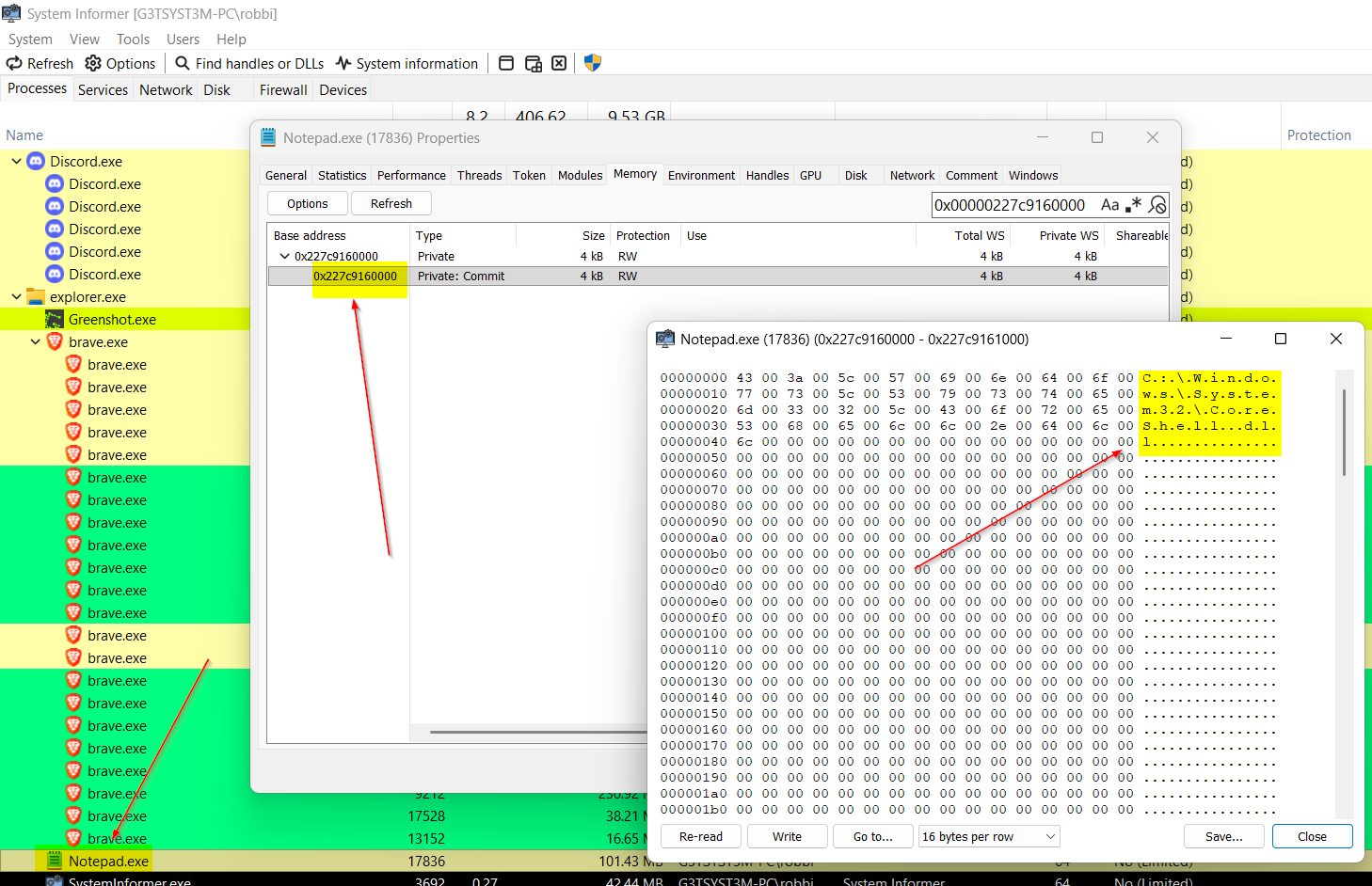Collapse the Discord.exe process tree

pyautogui.click(x=17, y=162)
